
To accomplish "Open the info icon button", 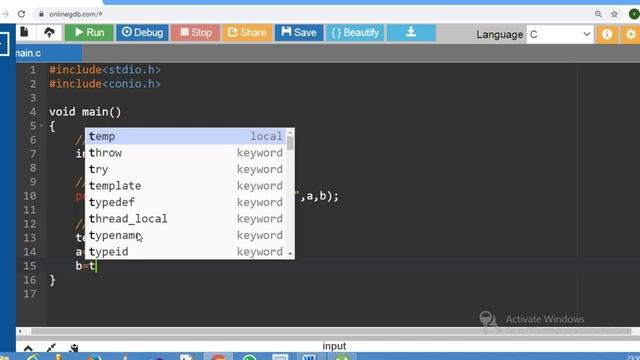I will [607, 34].
